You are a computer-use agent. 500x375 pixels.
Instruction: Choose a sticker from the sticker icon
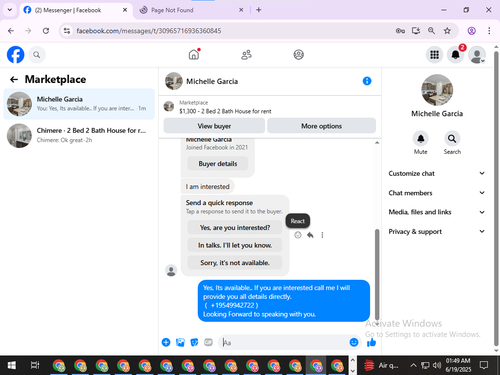pyautogui.click(x=194, y=342)
